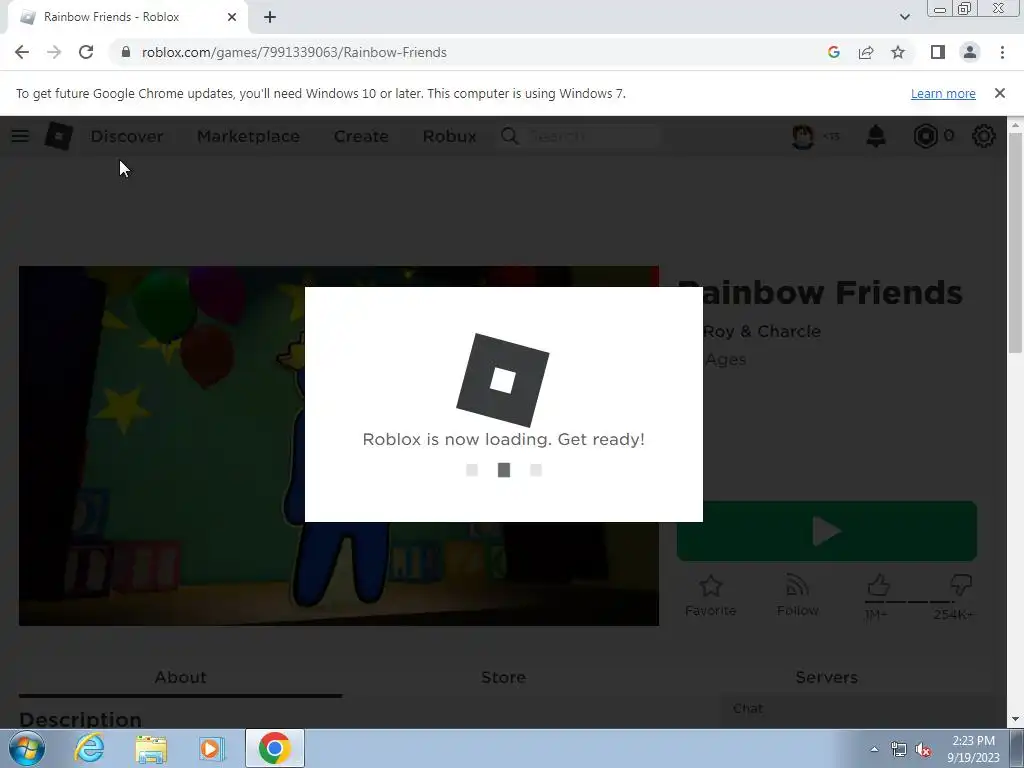Follow the Rainbow Friends game
Viewport: 1024px width, 768px height.
coord(797,596)
